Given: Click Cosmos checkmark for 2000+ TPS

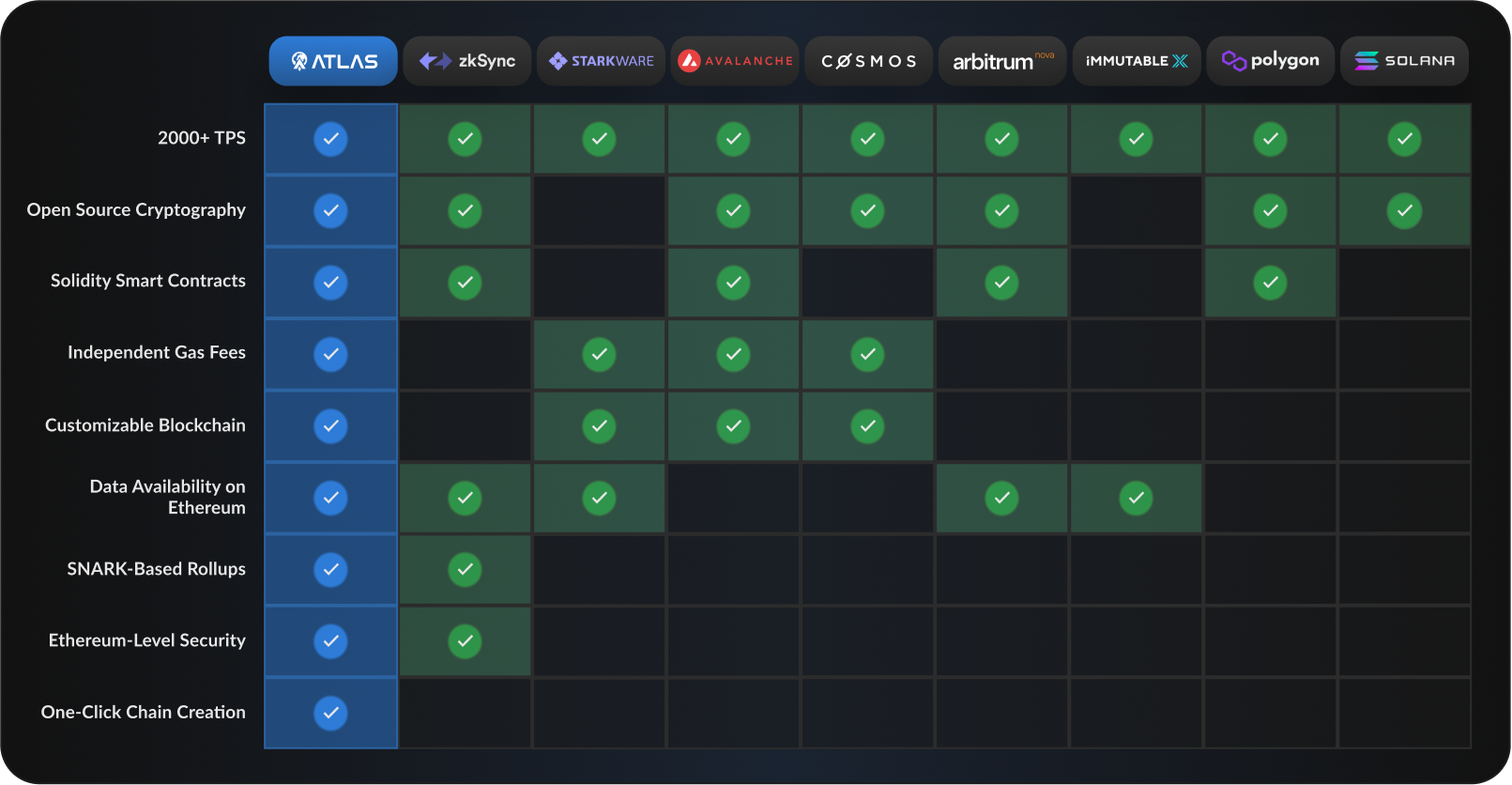Looking at the screenshot, I should click(867, 139).
